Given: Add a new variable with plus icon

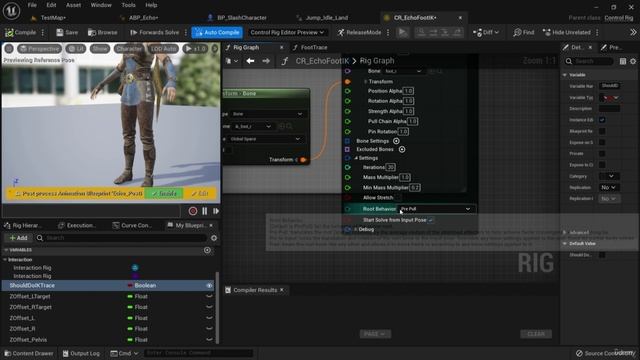Looking at the screenshot, I should click(x=207, y=250).
